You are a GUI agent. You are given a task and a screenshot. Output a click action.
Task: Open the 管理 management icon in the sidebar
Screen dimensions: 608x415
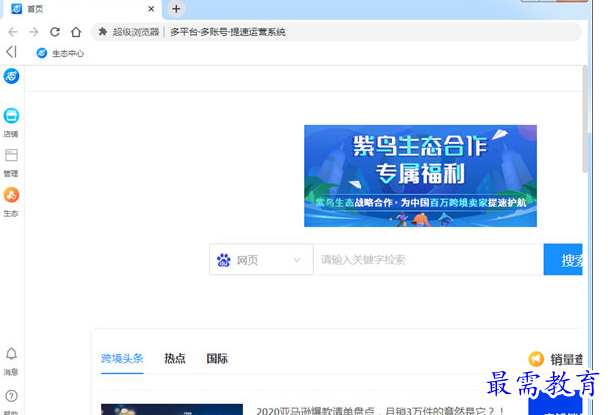point(11,155)
